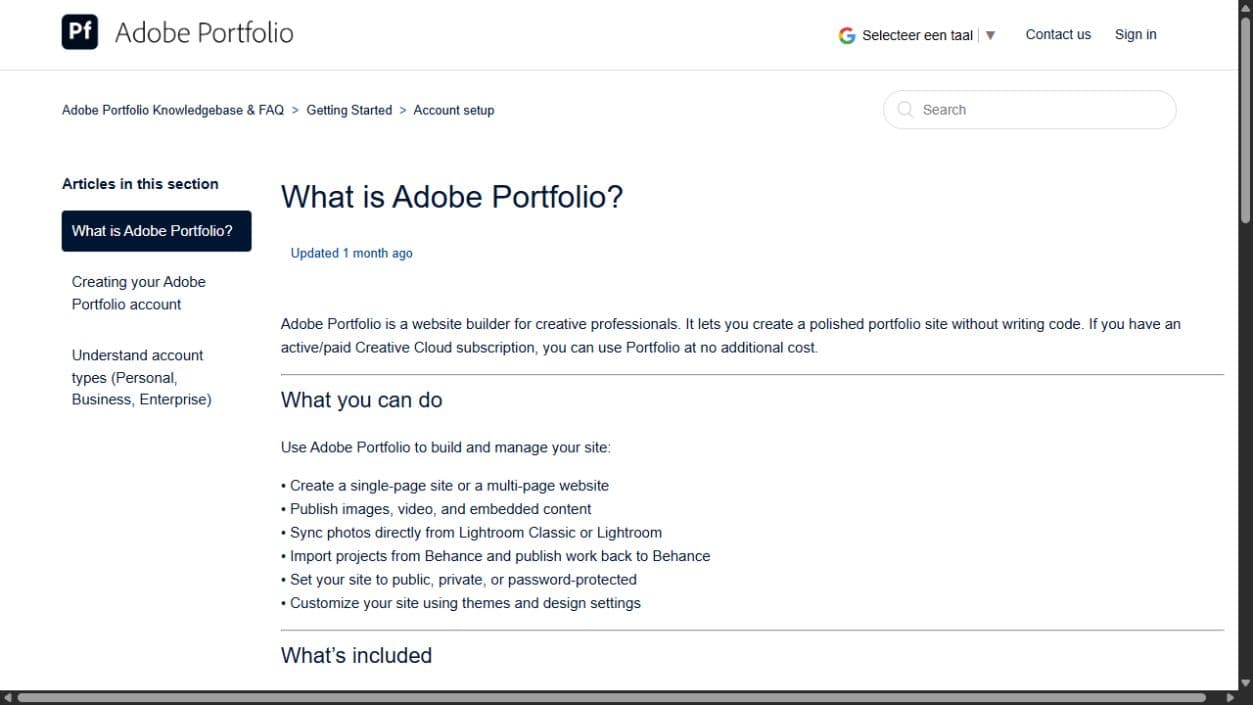
Task: Click the Articles in this section label
Action: tap(140, 184)
